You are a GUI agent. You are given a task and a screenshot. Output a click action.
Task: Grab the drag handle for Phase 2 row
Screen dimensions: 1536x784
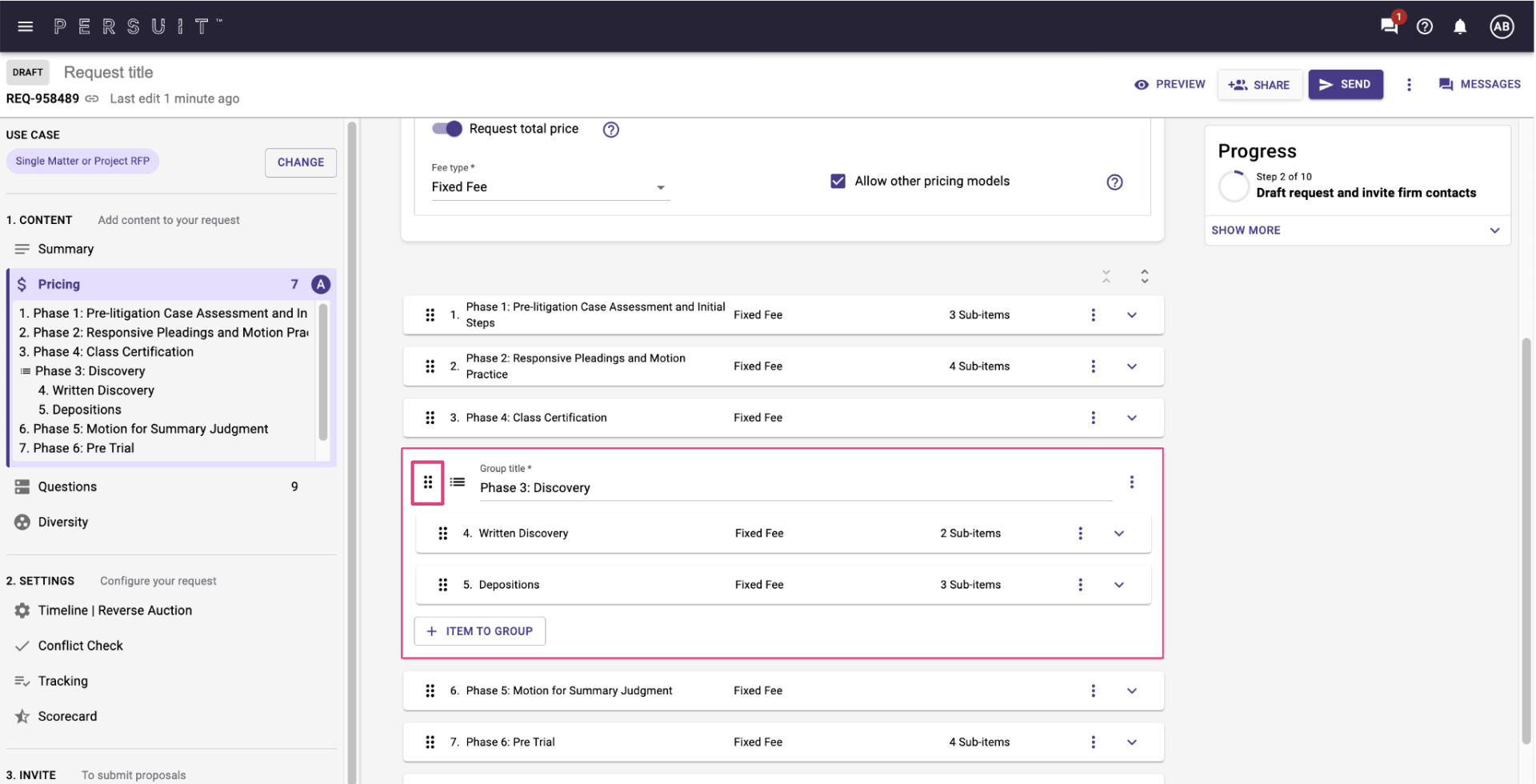430,366
